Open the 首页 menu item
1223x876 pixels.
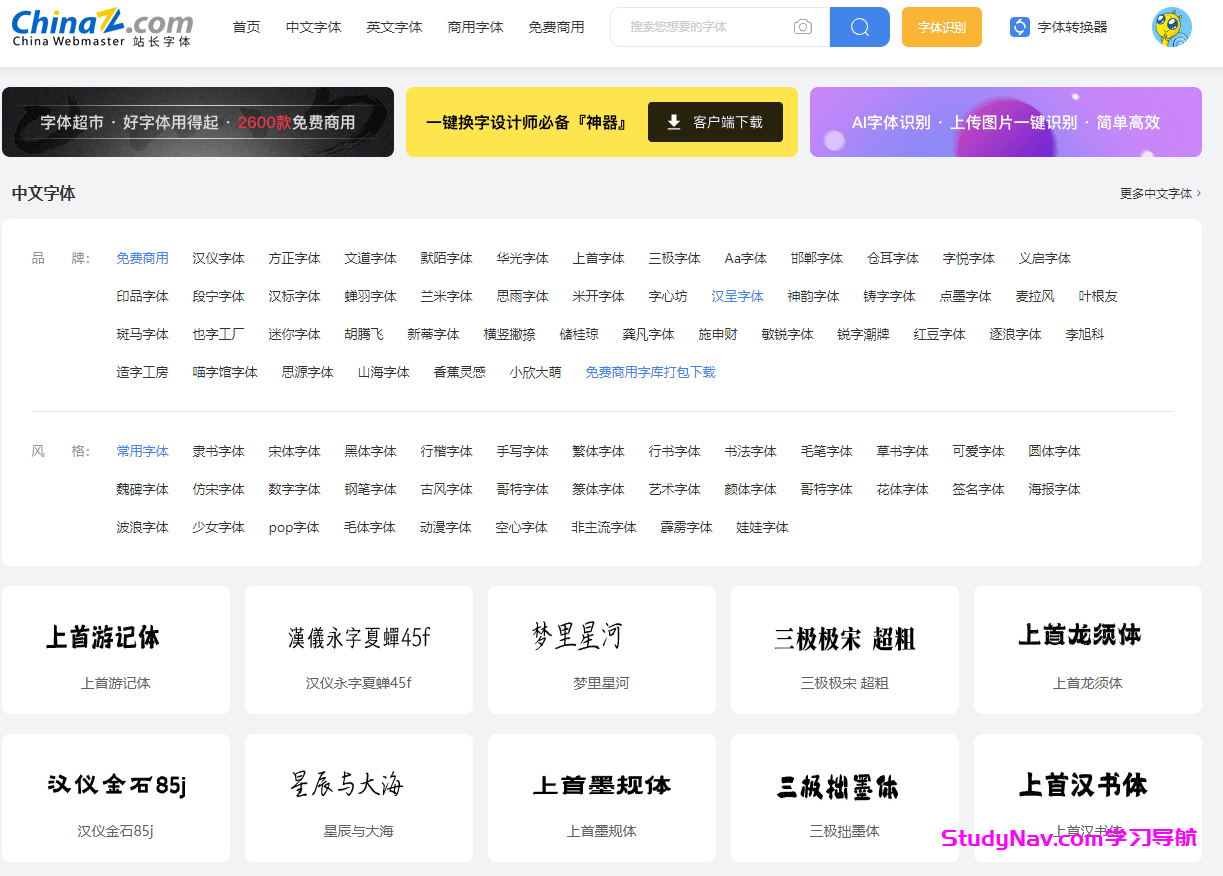(x=246, y=27)
